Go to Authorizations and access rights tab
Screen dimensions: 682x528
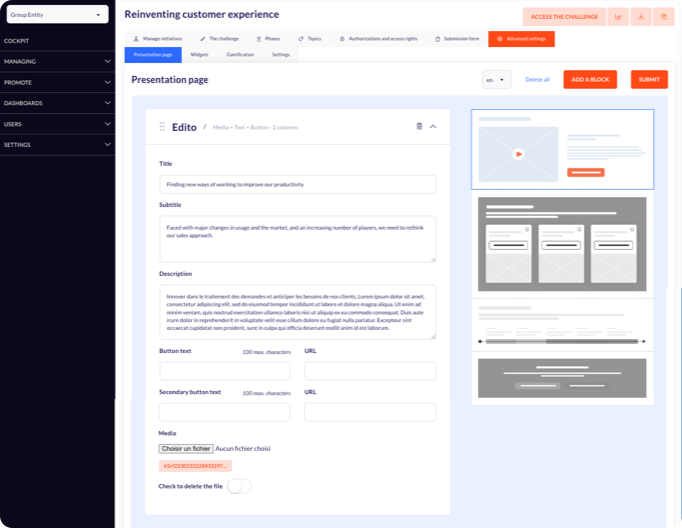pyautogui.click(x=378, y=39)
